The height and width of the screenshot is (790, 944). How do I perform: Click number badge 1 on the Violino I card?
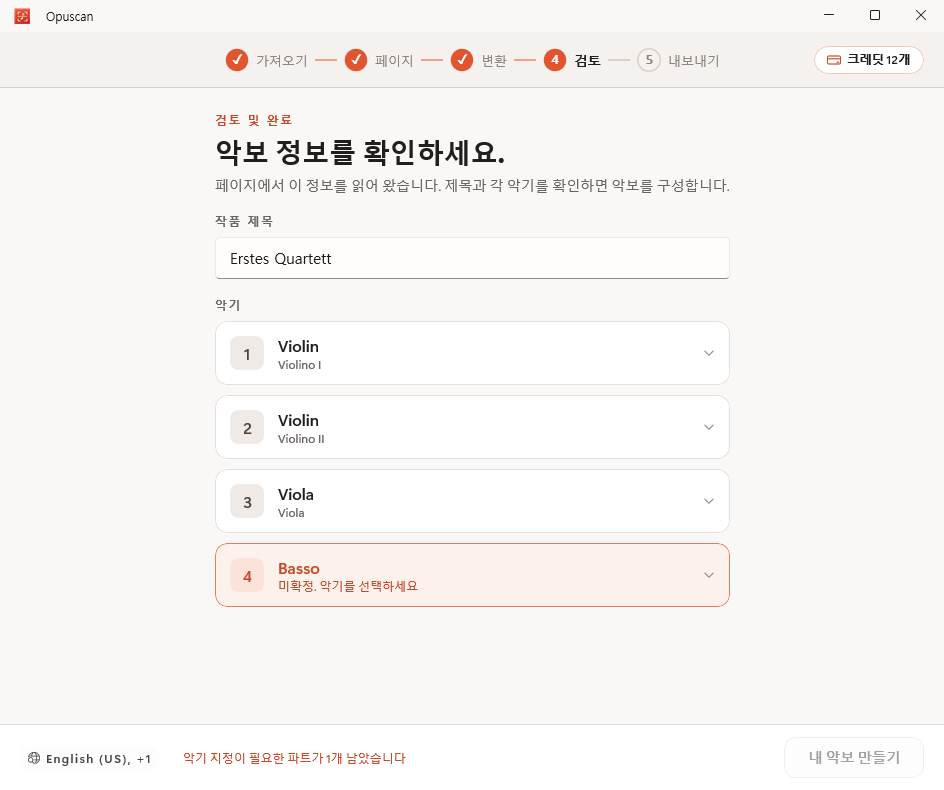pyautogui.click(x=247, y=353)
